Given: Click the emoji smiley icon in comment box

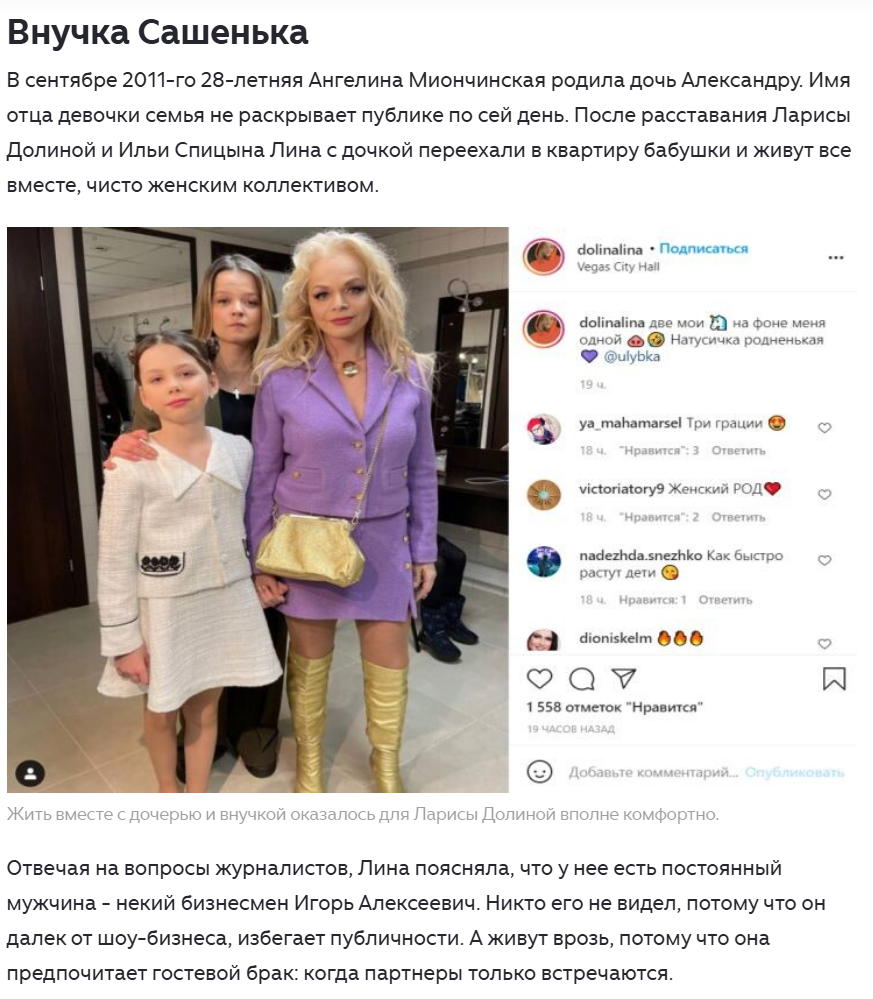Looking at the screenshot, I should point(539,772).
